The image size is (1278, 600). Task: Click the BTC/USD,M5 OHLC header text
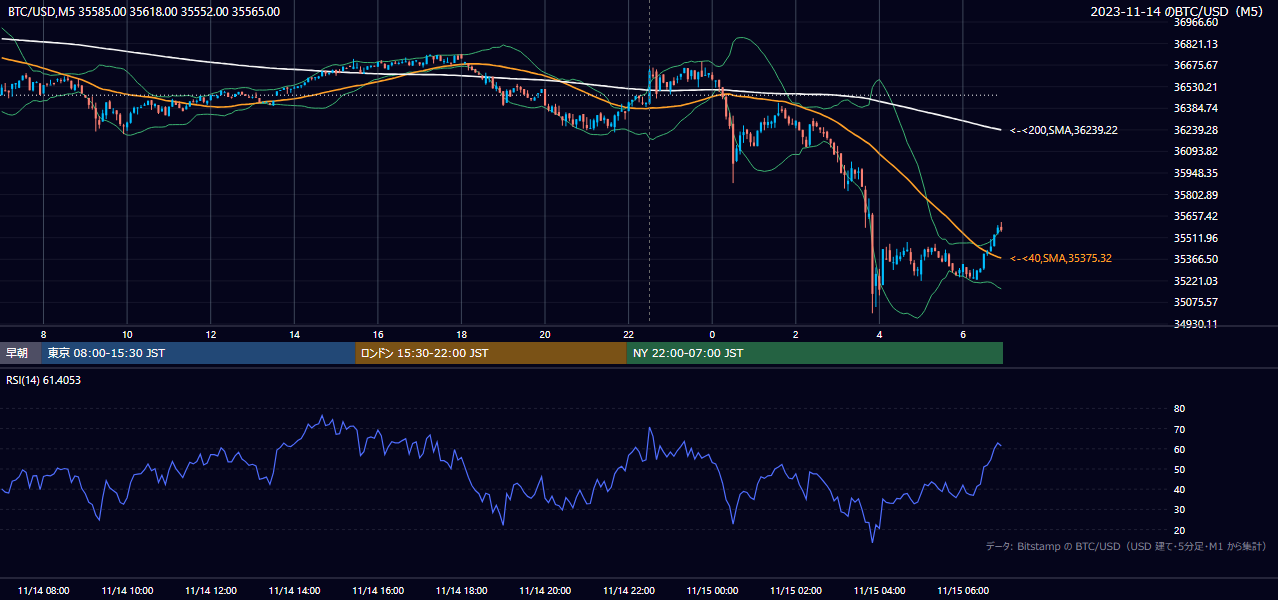coord(144,11)
